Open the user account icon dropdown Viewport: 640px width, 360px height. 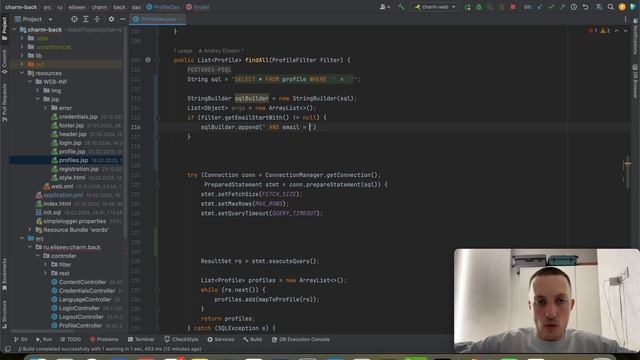point(384,7)
